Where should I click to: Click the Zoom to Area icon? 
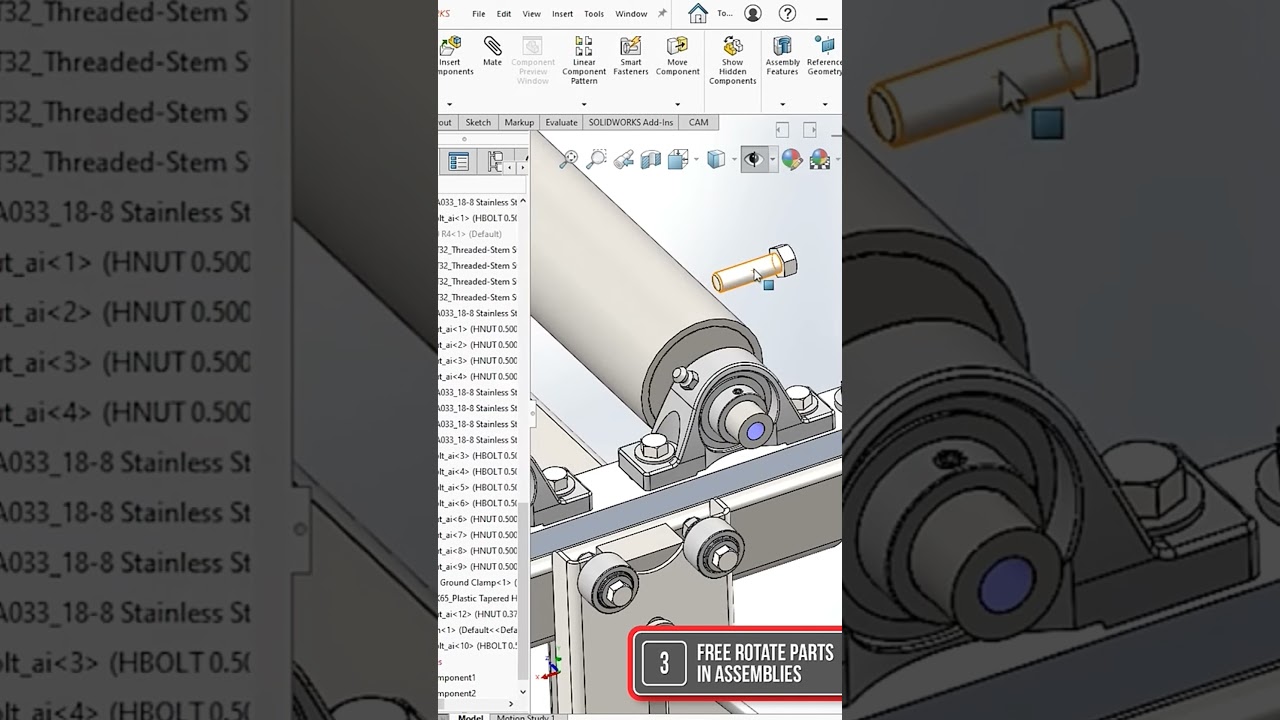pos(597,159)
